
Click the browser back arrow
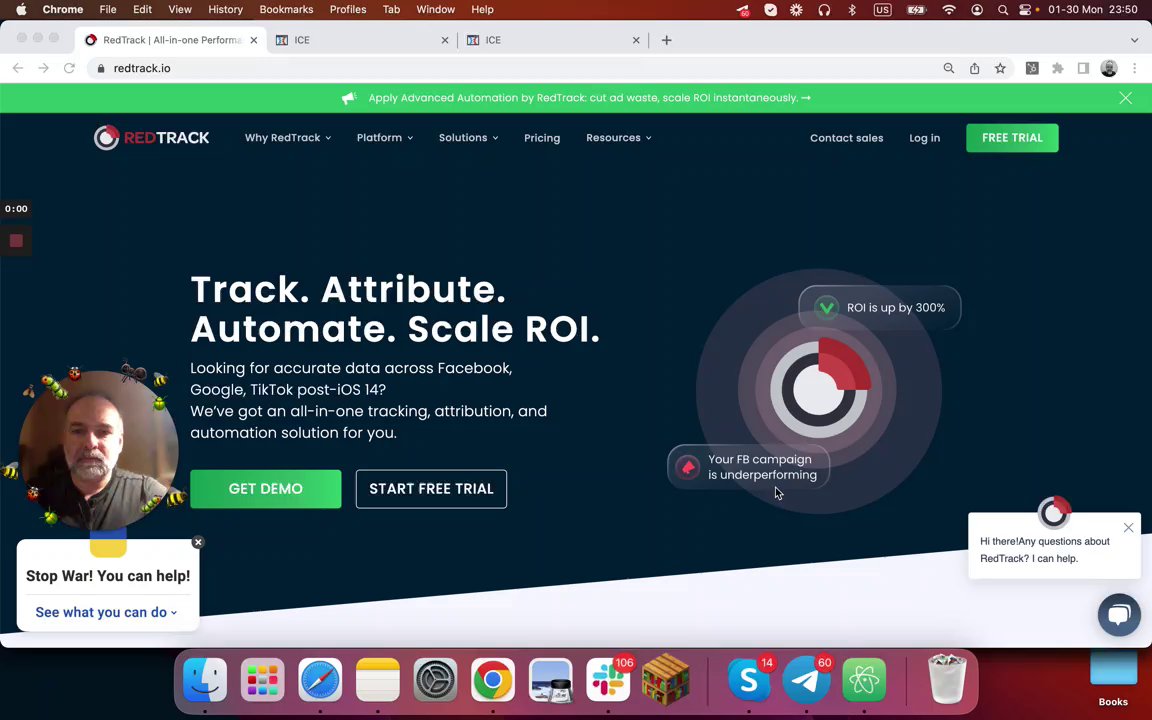[18, 68]
